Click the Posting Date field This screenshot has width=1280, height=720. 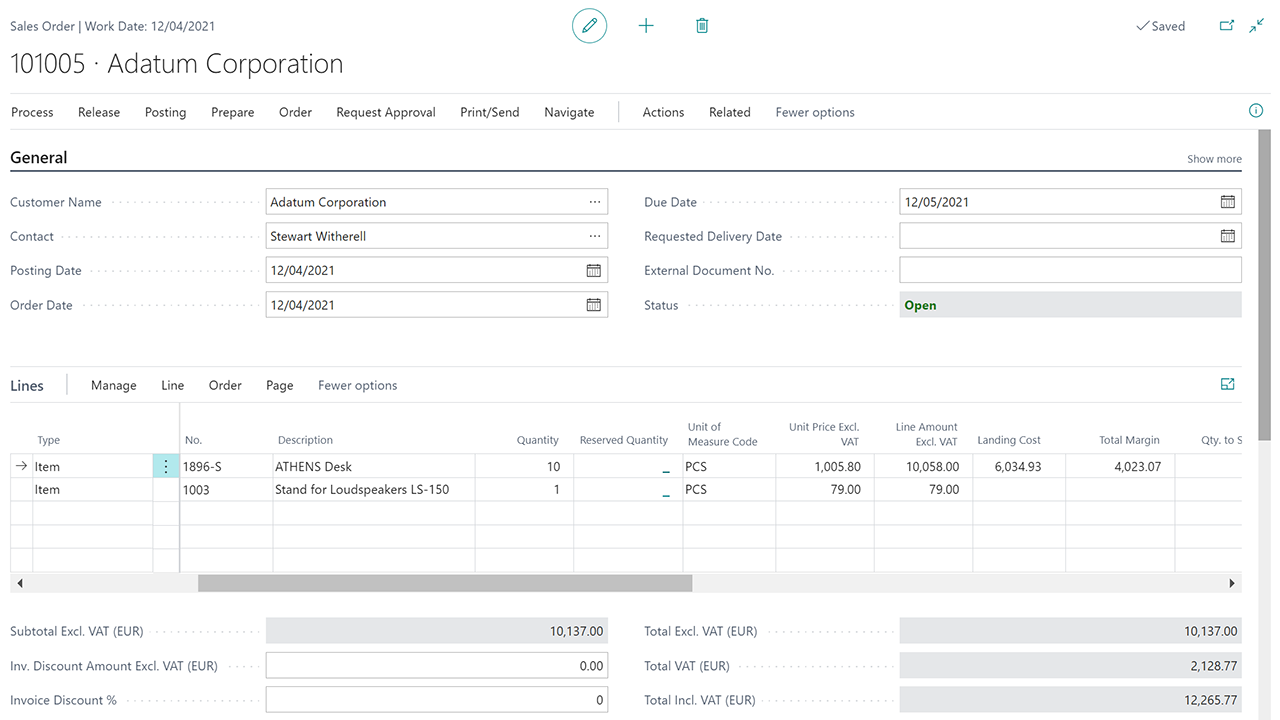[x=437, y=270]
